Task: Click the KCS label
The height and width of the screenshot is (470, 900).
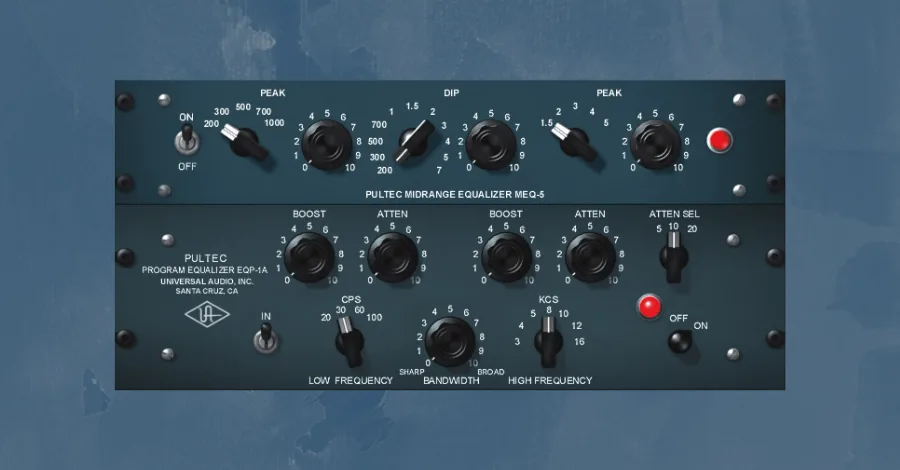Action: click(x=548, y=300)
